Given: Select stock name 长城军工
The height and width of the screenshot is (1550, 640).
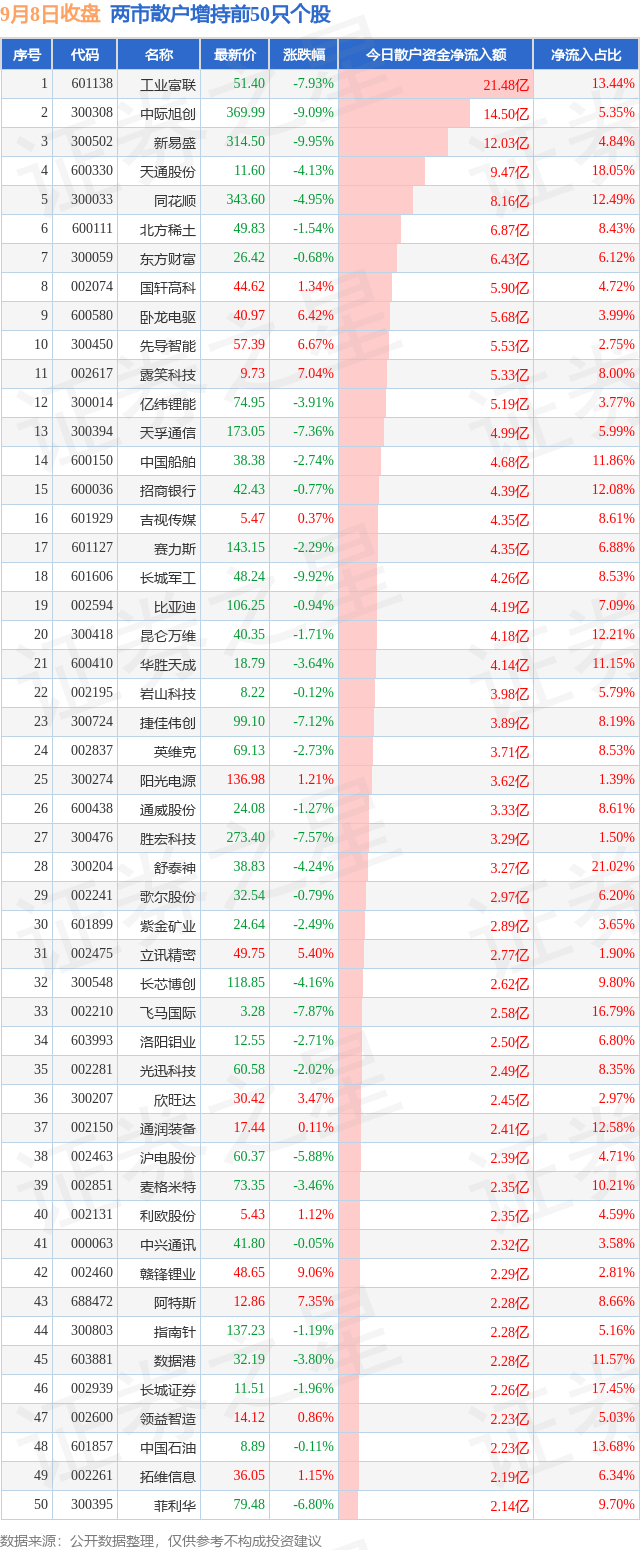Looking at the screenshot, I should (x=168, y=577).
